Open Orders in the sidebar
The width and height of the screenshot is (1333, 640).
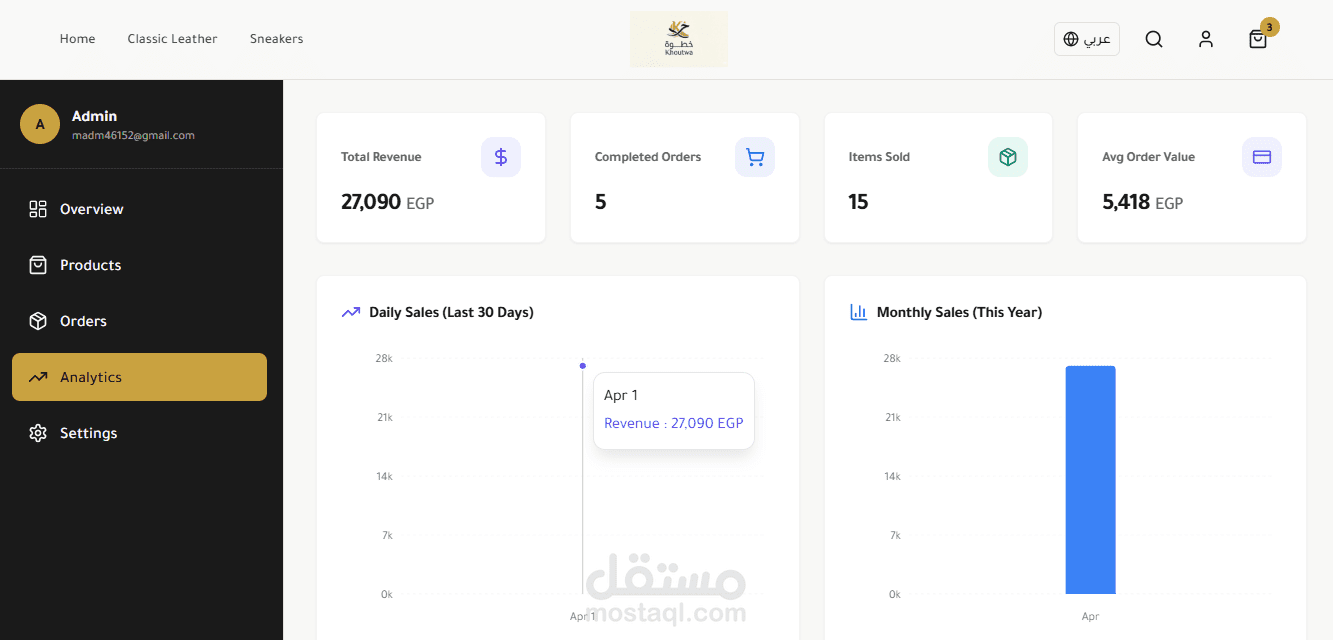pos(139,321)
